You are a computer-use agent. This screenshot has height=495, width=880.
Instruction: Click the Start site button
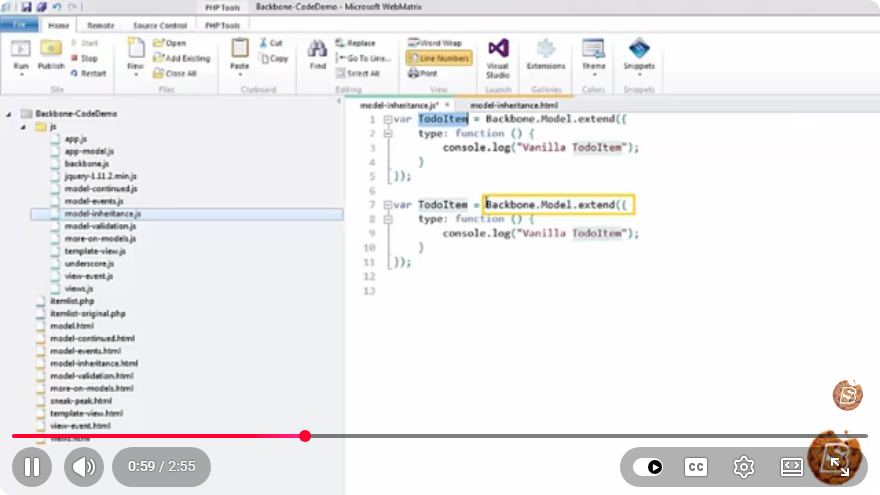(x=84, y=43)
